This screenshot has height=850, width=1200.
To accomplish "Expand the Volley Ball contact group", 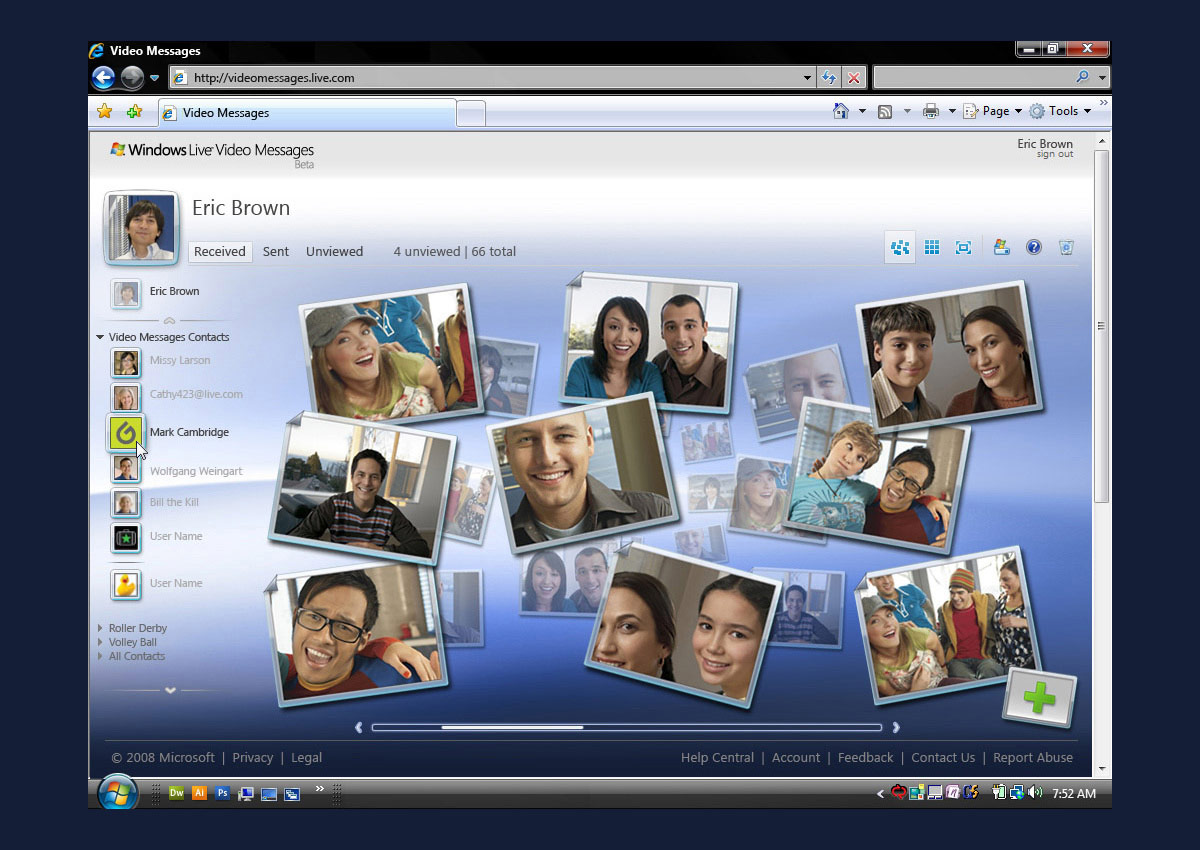I will coord(100,642).
